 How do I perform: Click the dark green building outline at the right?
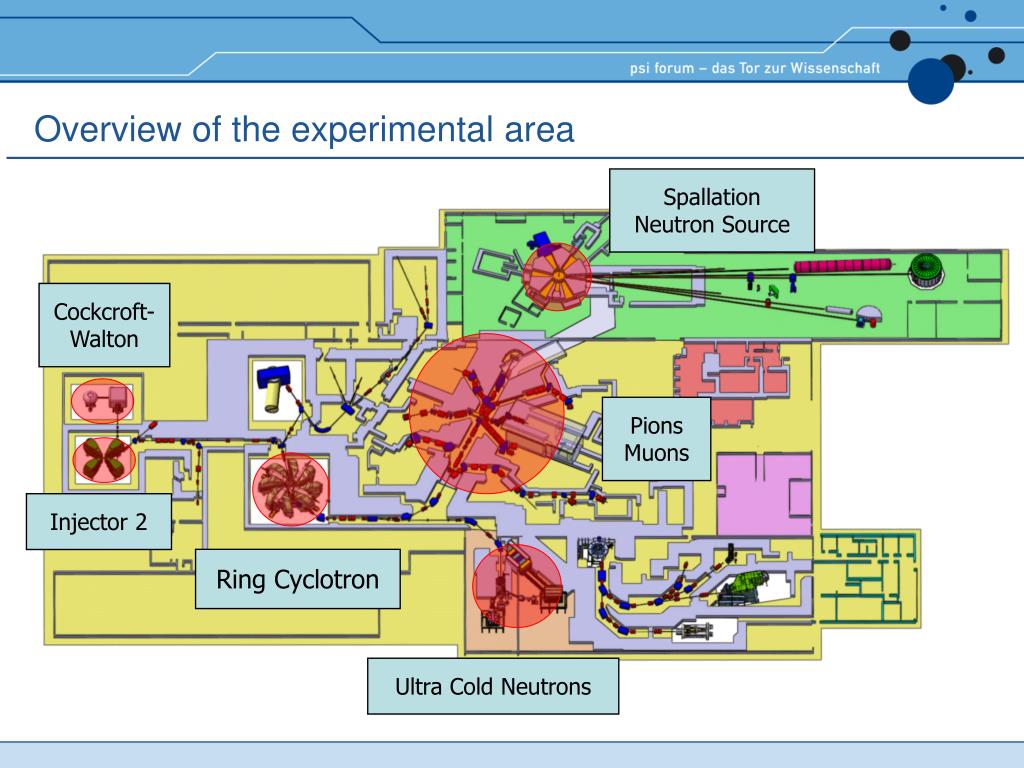[869, 578]
